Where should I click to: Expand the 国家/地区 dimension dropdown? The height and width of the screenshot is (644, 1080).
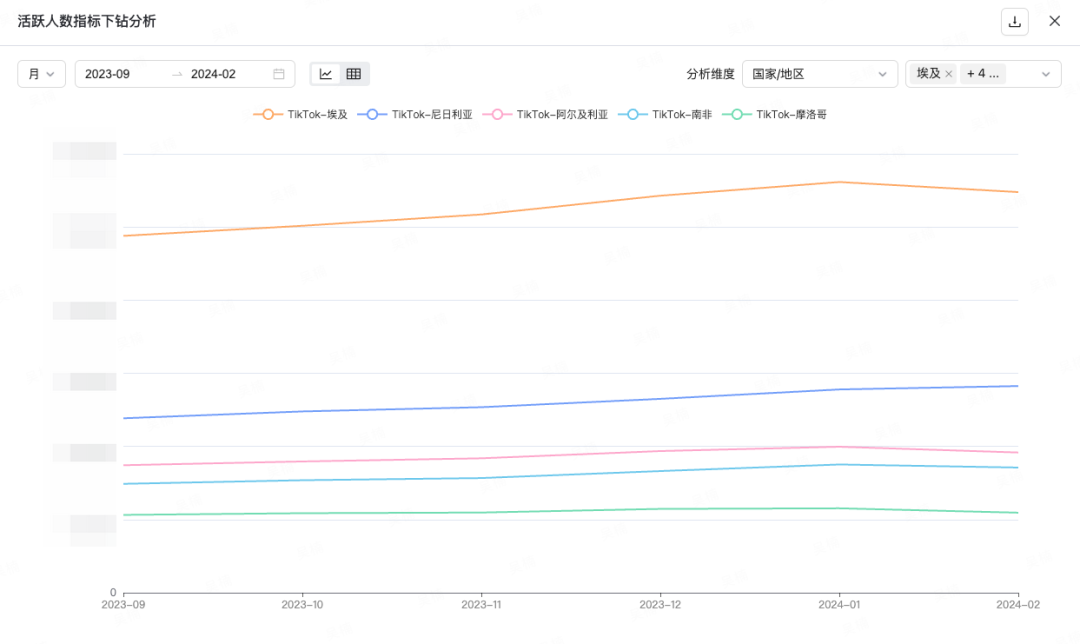coord(820,74)
